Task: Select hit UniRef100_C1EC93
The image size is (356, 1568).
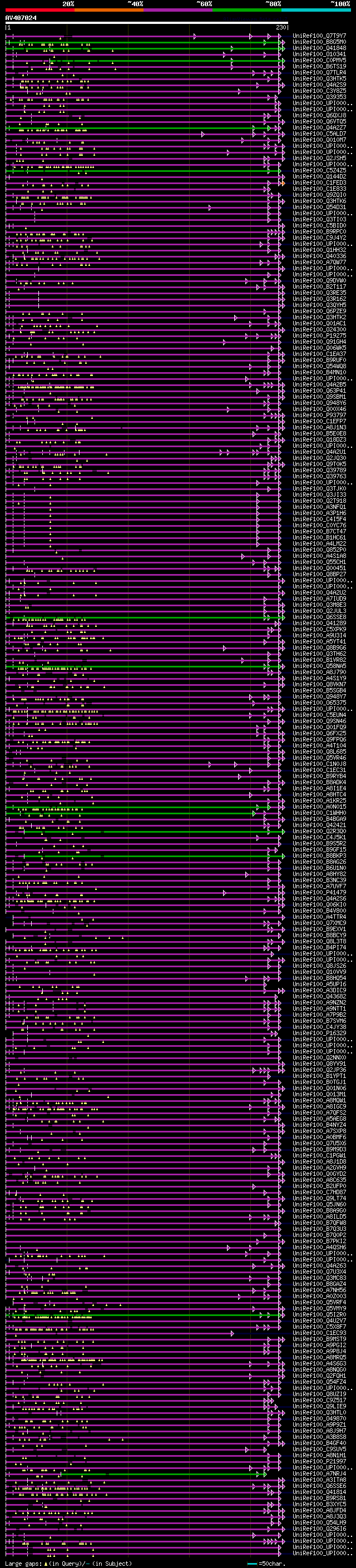Action: click(x=319, y=1333)
